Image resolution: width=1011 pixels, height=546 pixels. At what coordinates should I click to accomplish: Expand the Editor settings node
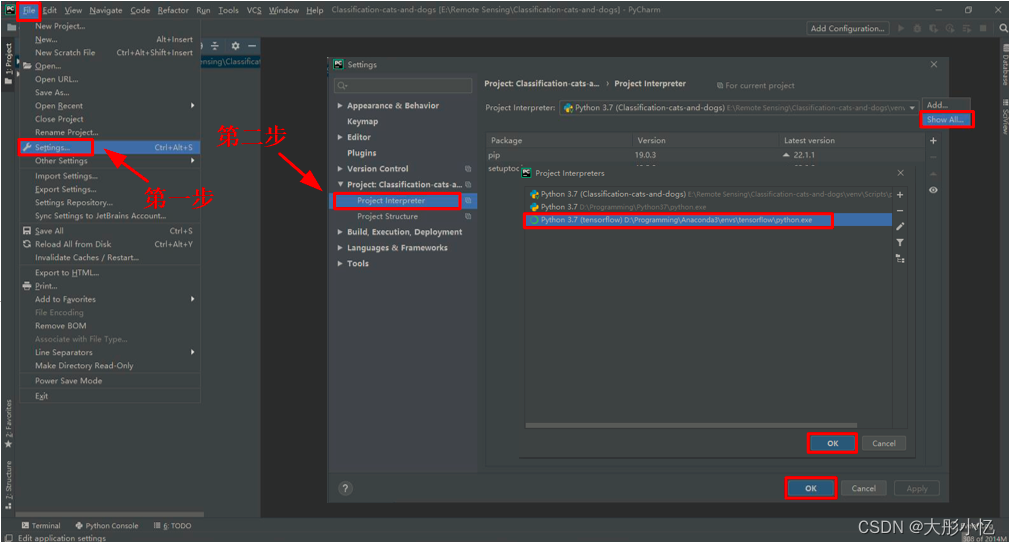(340, 137)
